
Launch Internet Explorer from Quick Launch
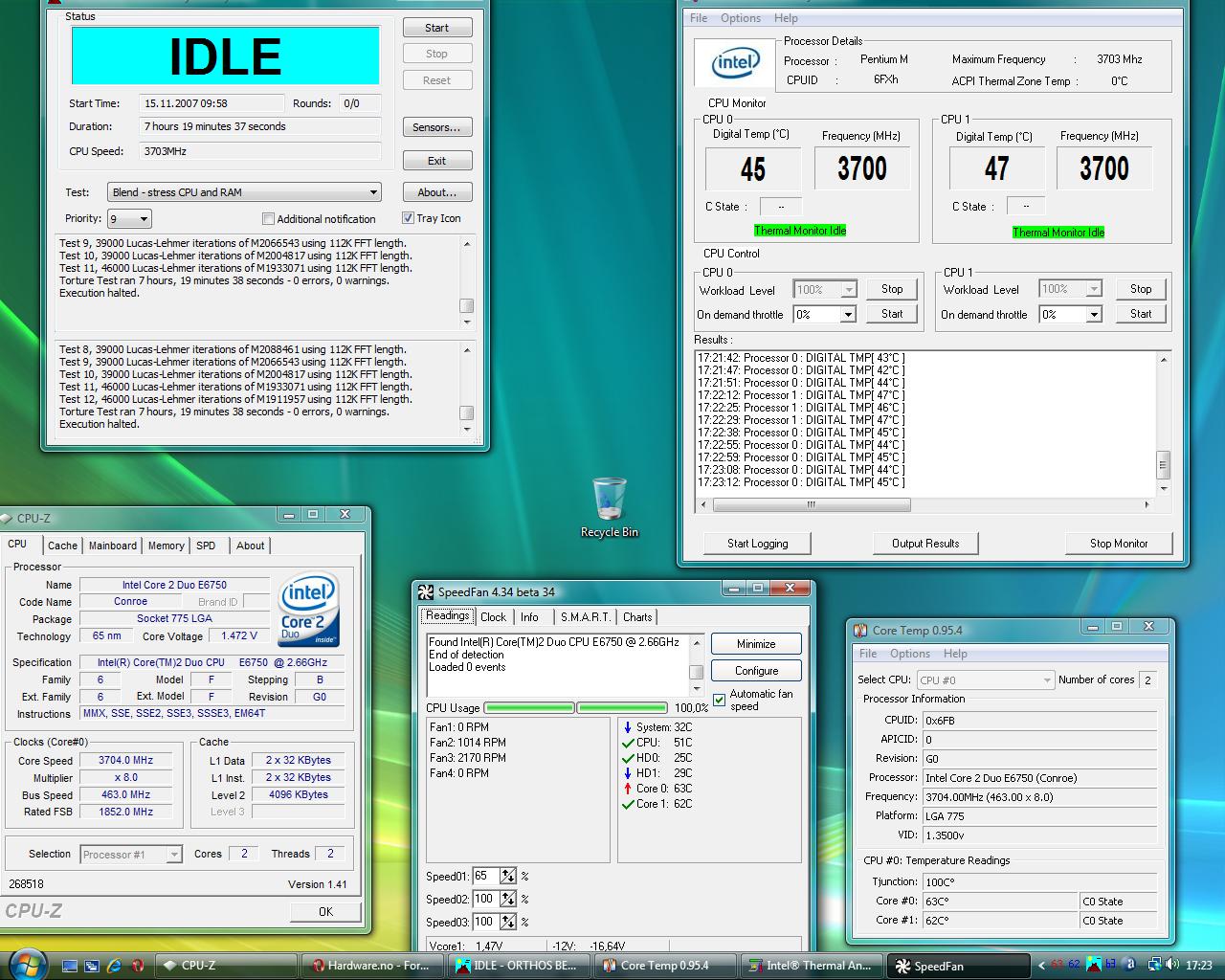[x=115, y=966]
